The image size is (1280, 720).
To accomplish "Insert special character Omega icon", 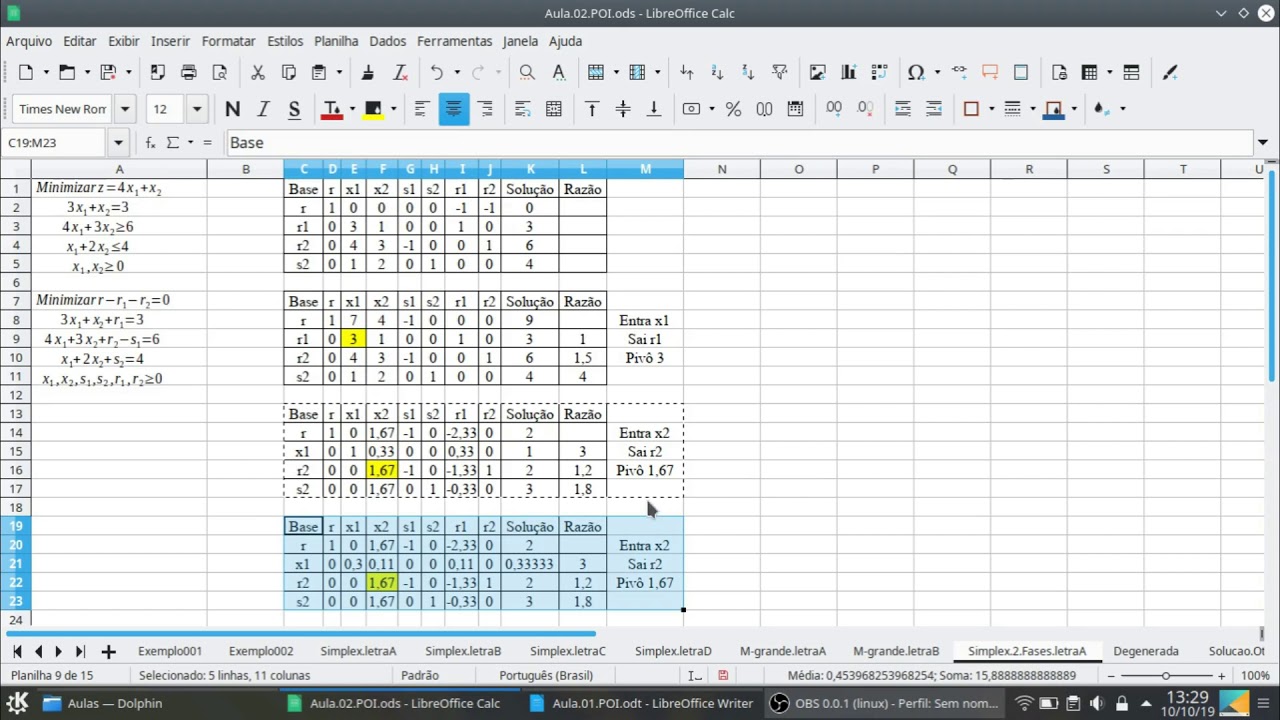I will [916, 72].
